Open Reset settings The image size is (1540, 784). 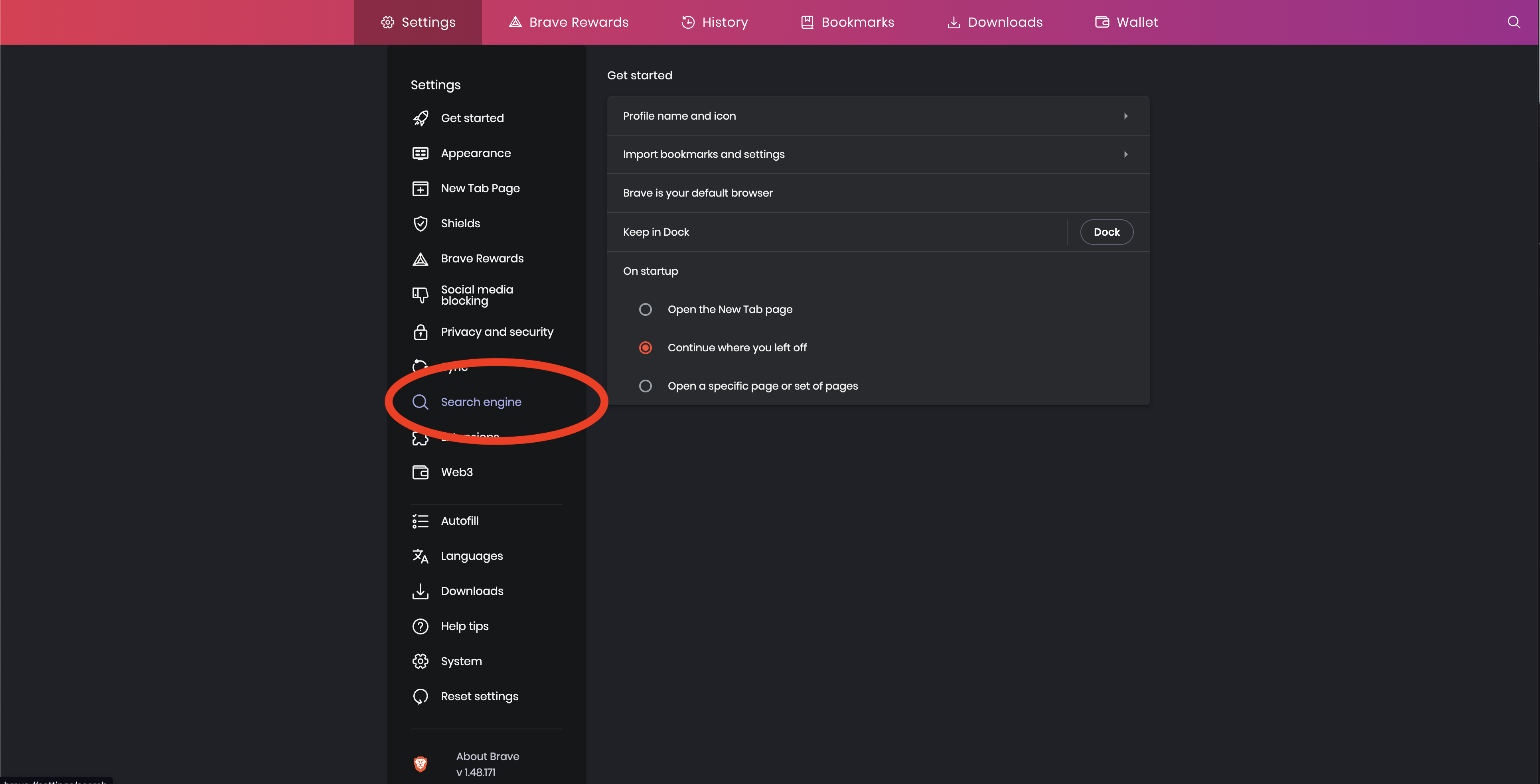(480, 695)
